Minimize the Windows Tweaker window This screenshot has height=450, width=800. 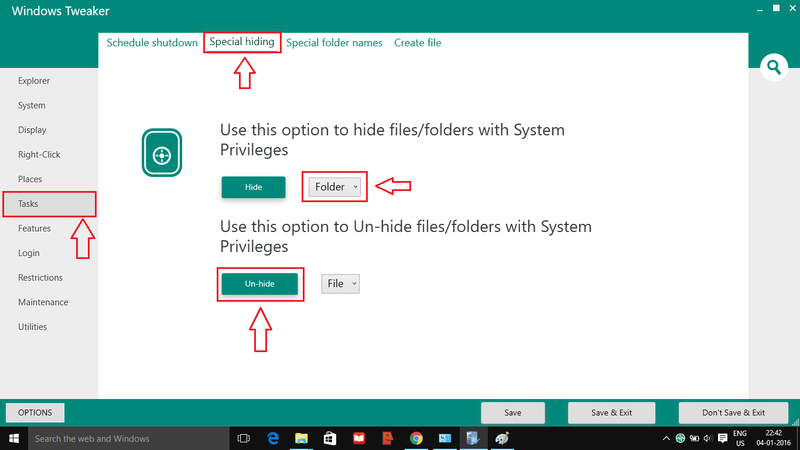coord(760,9)
